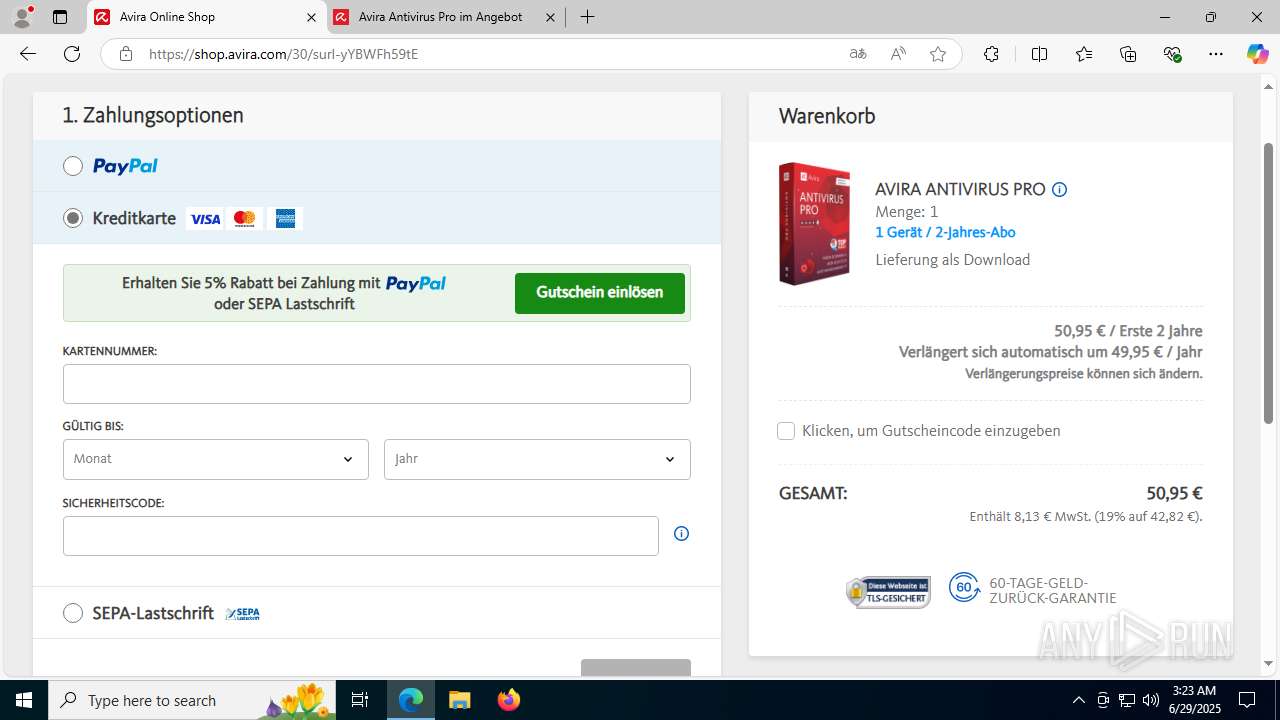Close the Avira Online Shop tab
The height and width of the screenshot is (720, 1280).
[311, 17]
